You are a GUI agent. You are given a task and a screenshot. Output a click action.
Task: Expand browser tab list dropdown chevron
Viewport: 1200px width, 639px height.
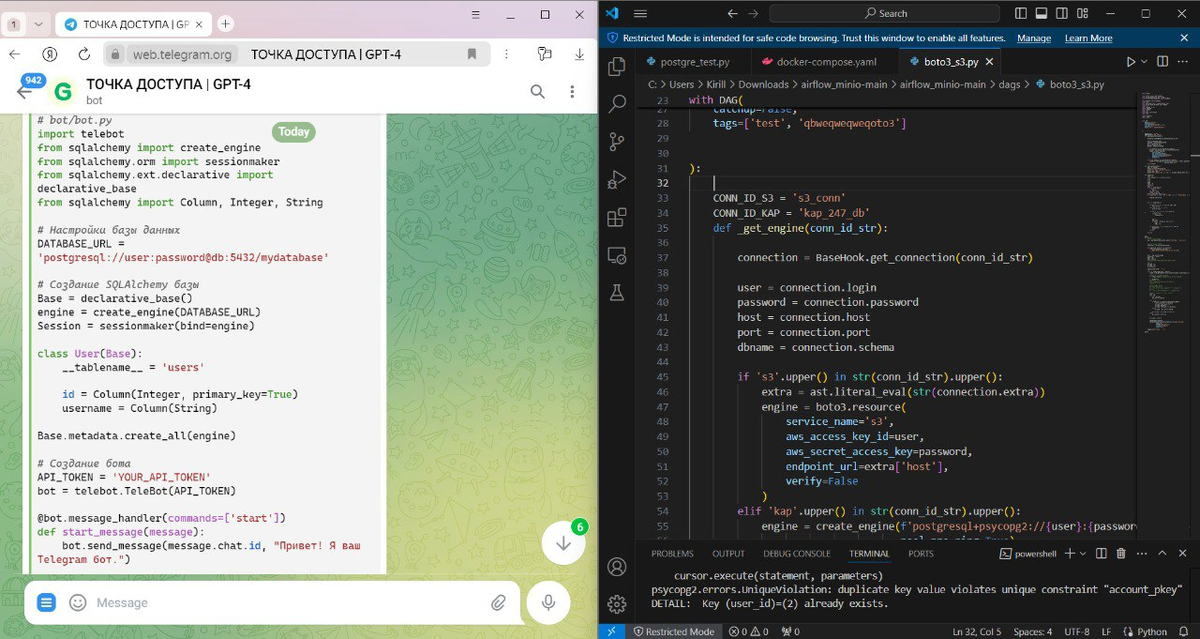coord(37,23)
